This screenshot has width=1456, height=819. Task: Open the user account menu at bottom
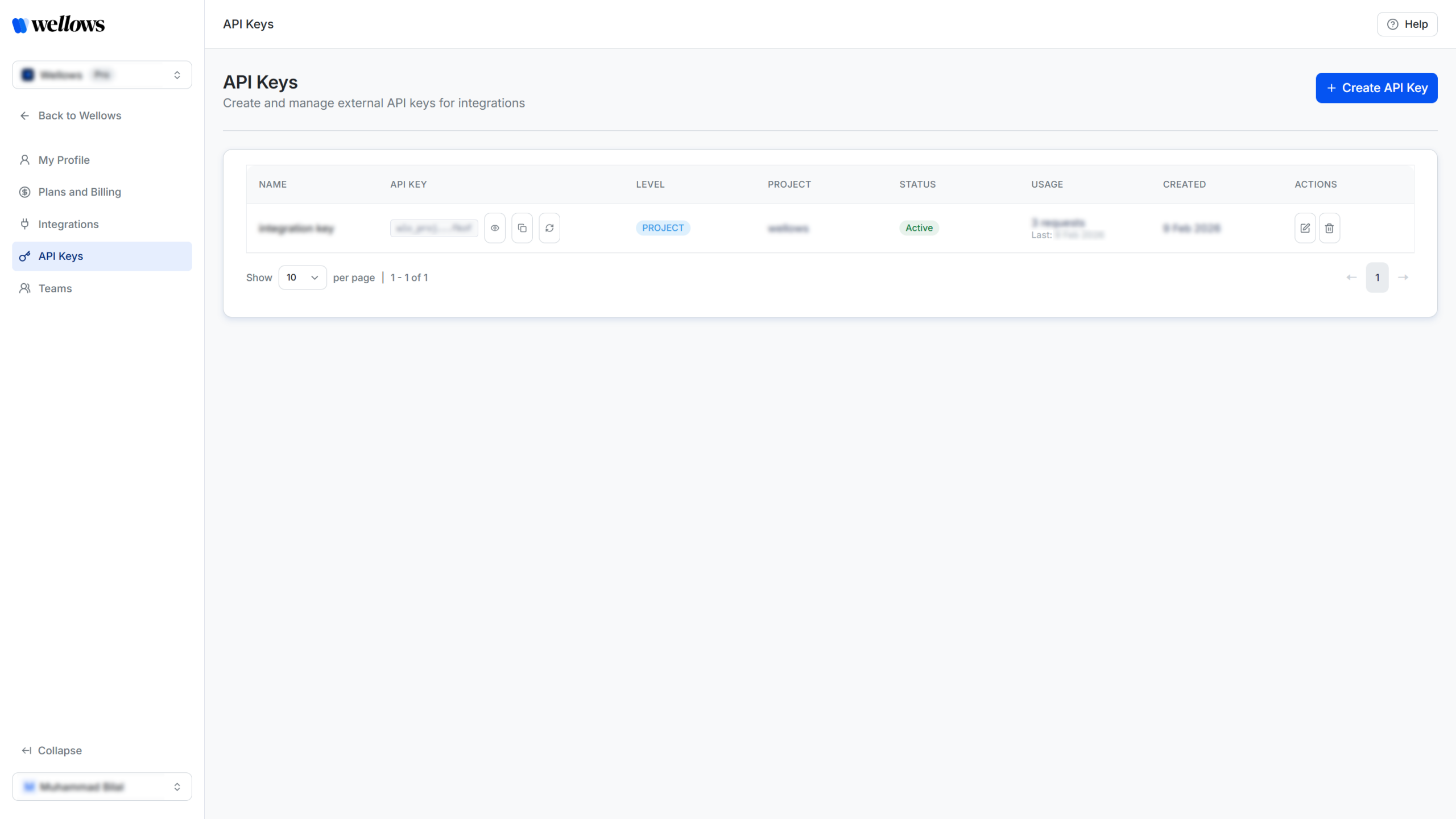point(101,787)
